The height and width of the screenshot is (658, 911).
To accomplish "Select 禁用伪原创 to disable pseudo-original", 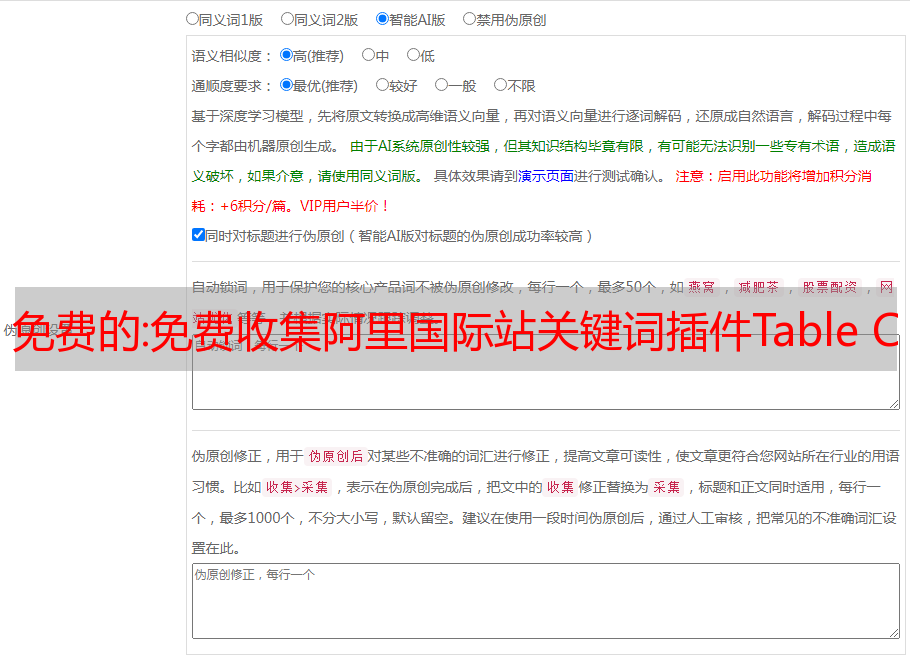I will (469, 19).
